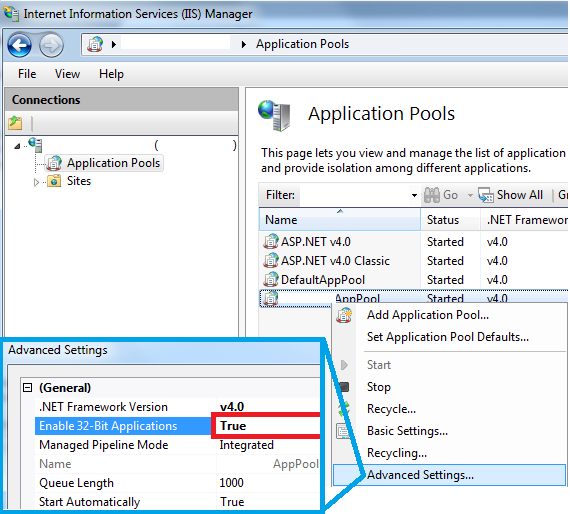
Task: Open the View menu
Action: click(x=67, y=74)
